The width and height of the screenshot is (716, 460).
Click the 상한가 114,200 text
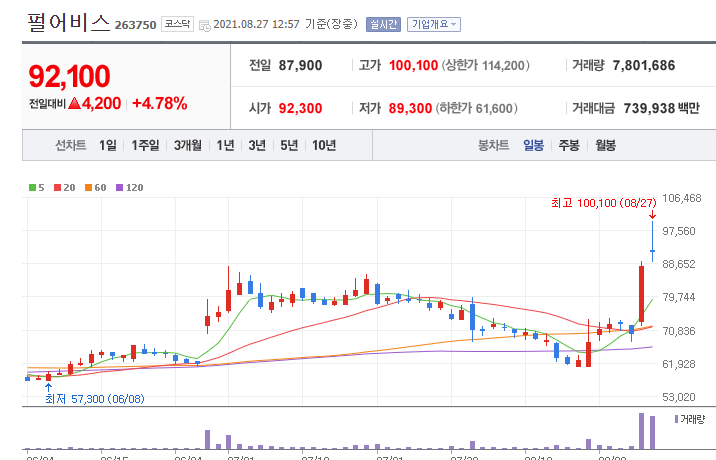pos(485,65)
